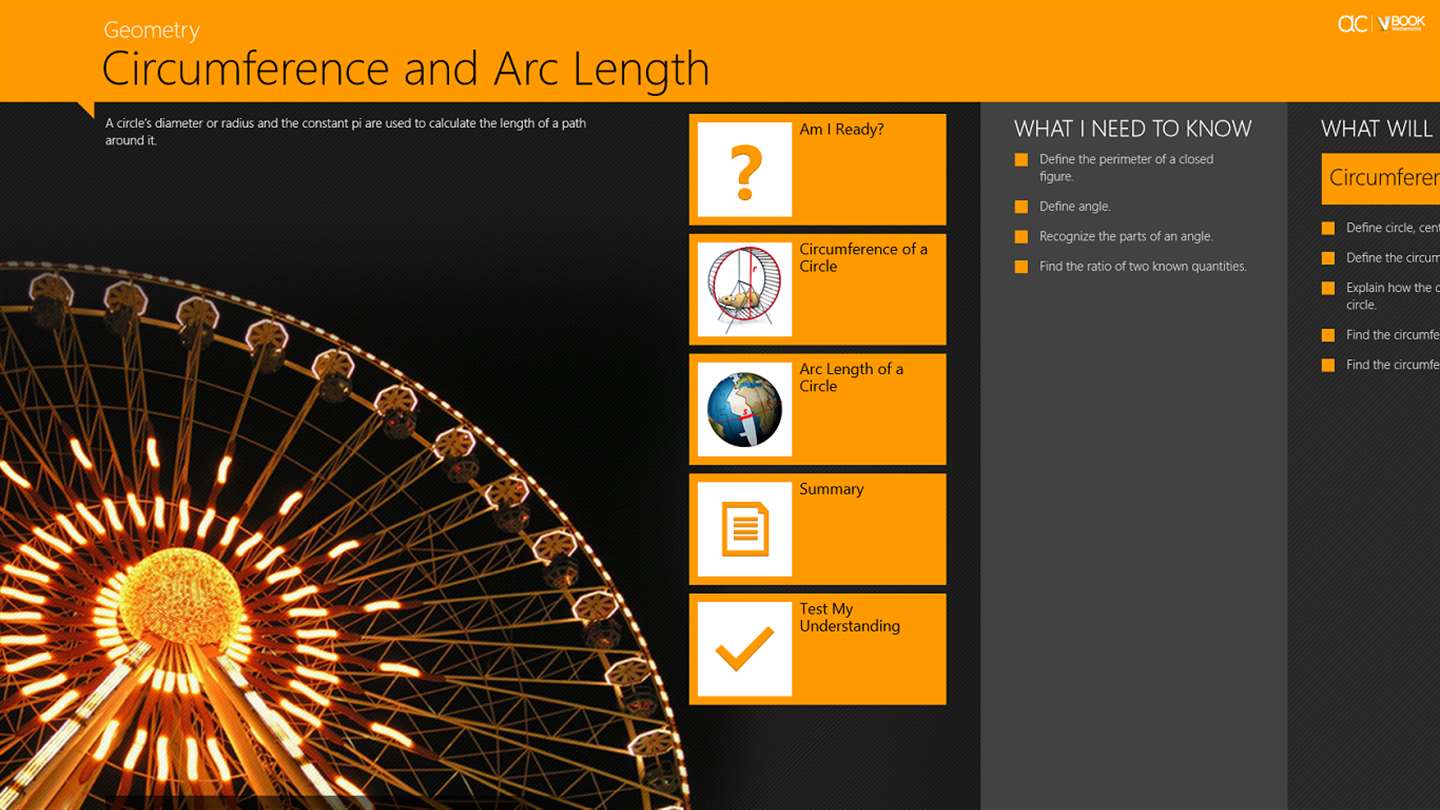Click 'Define the perimeter of a closed figure.' text
Viewport: 1440px width, 810px height.
coord(1126,167)
